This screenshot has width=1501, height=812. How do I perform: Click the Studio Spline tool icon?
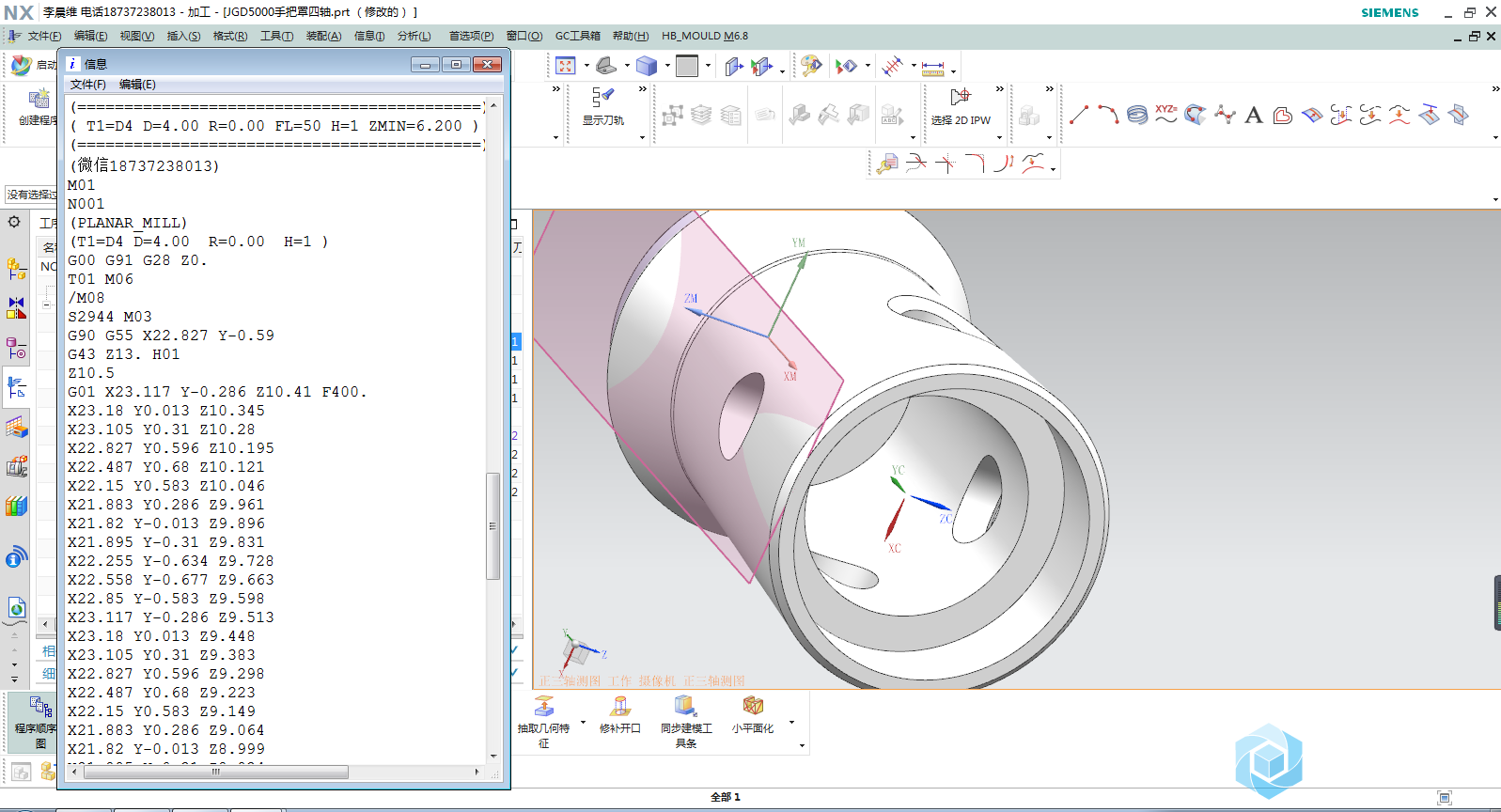click(1225, 115)
